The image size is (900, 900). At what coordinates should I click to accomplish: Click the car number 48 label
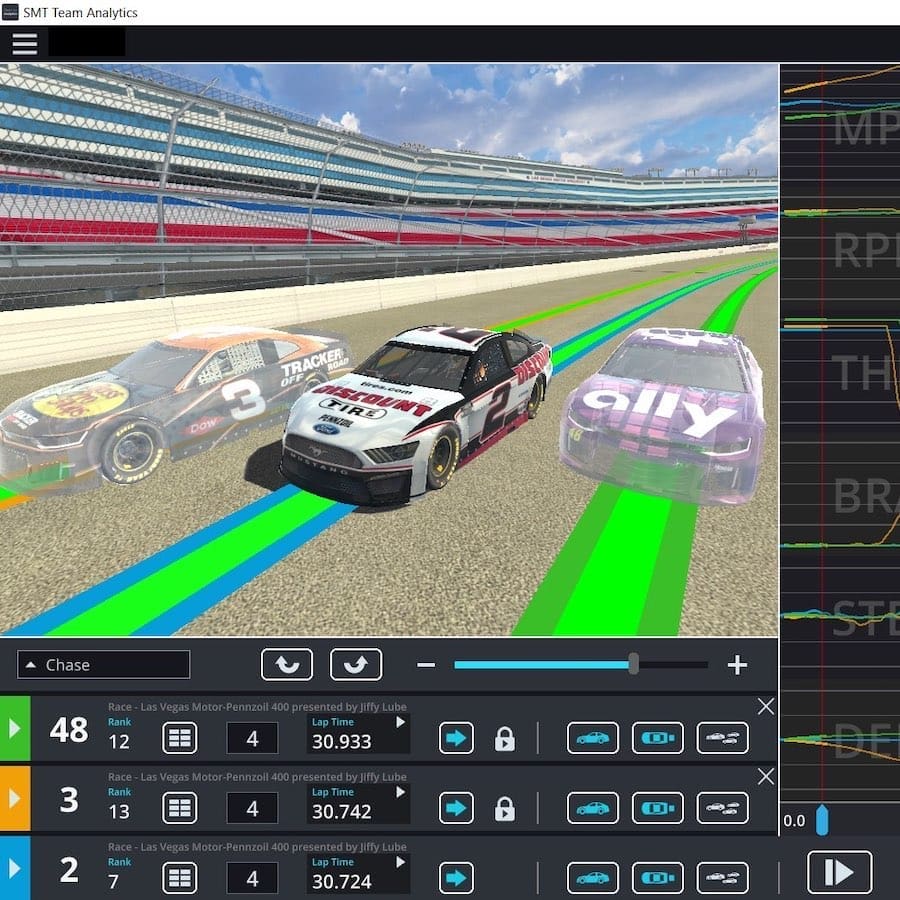click(x=69, y=730)
